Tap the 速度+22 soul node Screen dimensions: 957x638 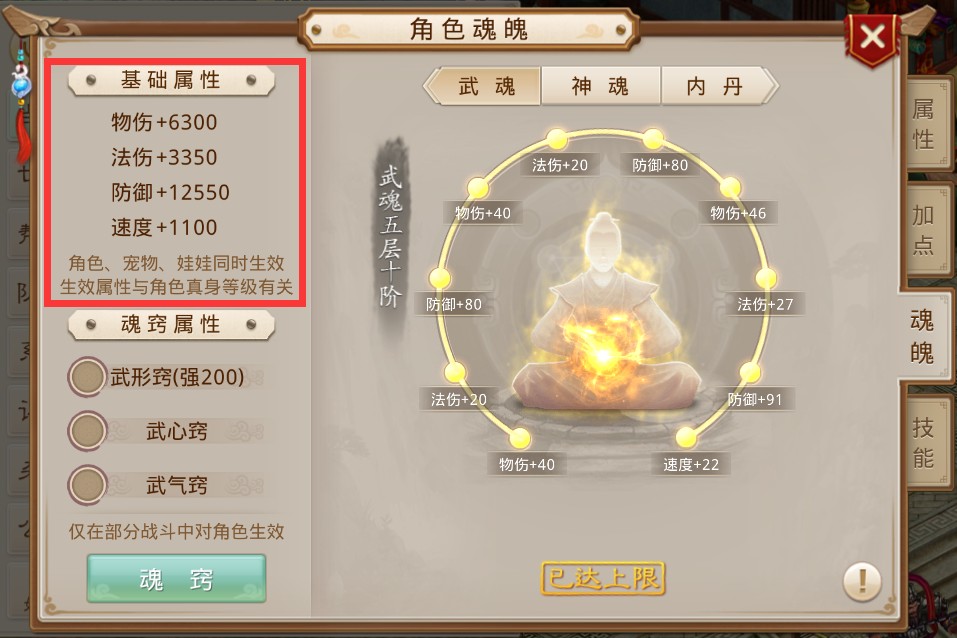tap(686, 438)
